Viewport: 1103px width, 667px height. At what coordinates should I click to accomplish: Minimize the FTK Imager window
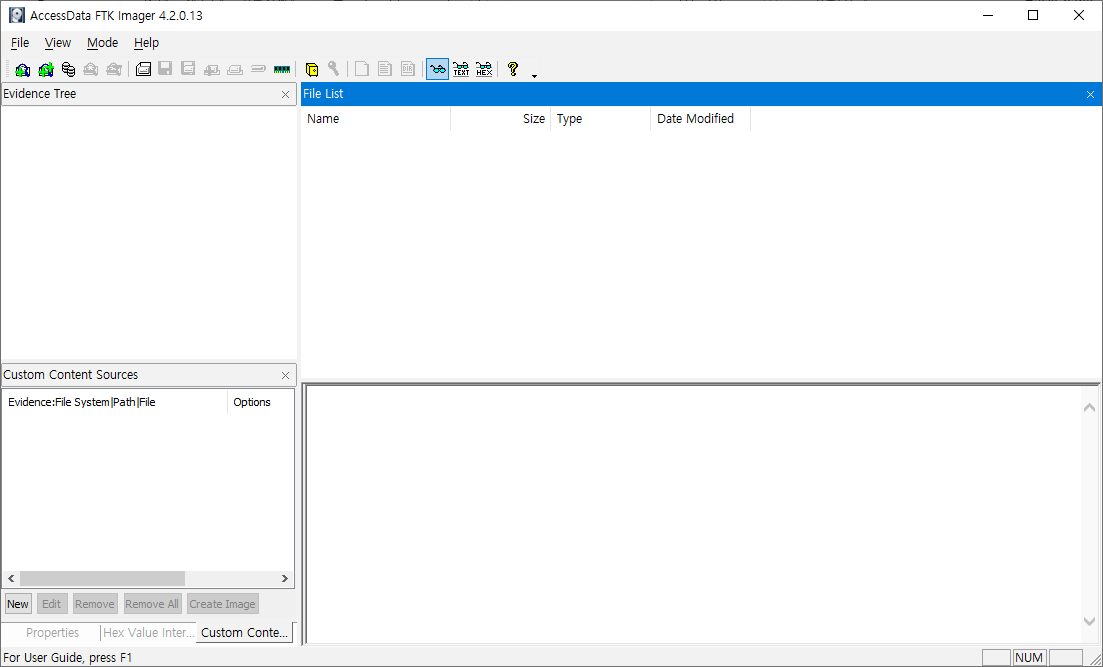point(988,15)
